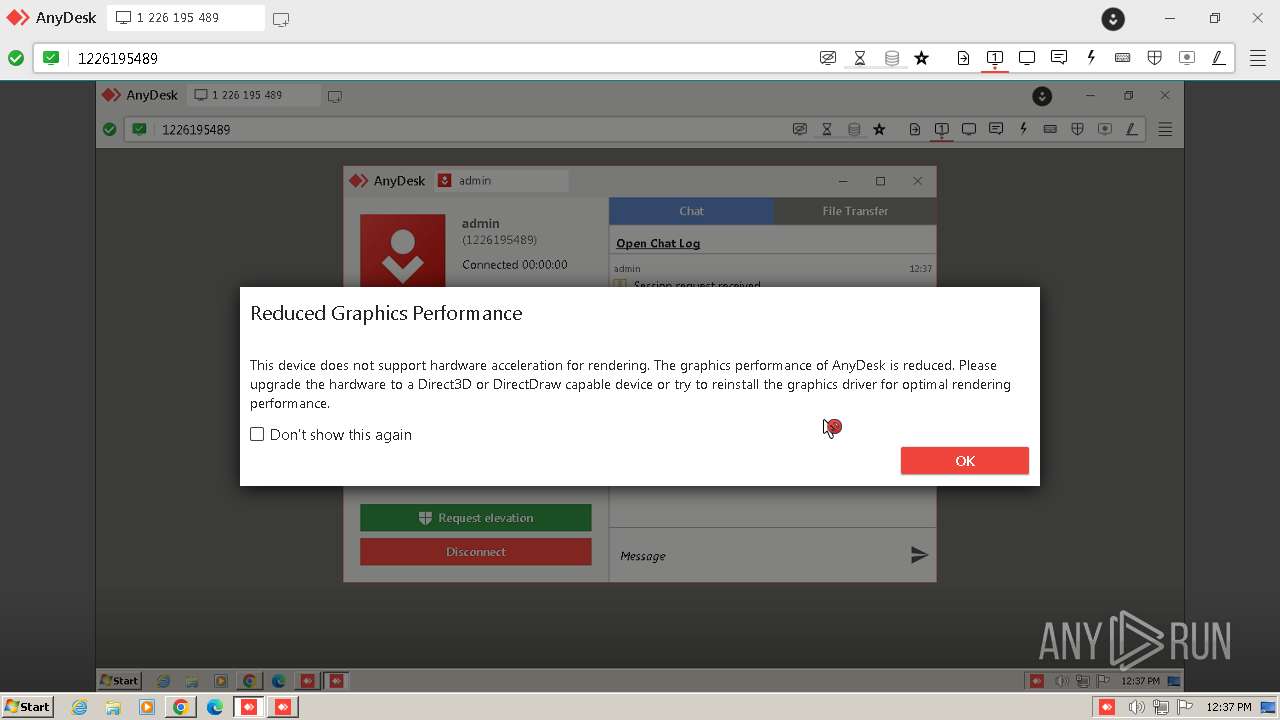Click the hourglass icon in the outer address bar
1280x720 pixels.
point(860,58)
